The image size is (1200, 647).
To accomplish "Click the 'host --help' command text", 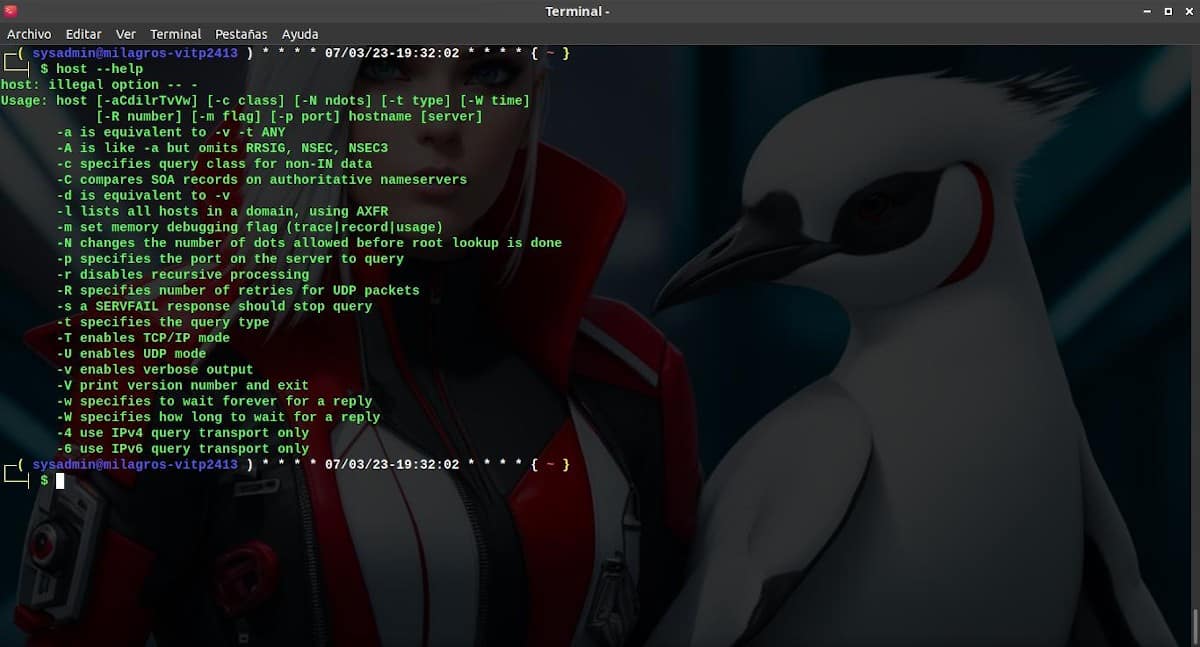I will click(x=99, y=69).
